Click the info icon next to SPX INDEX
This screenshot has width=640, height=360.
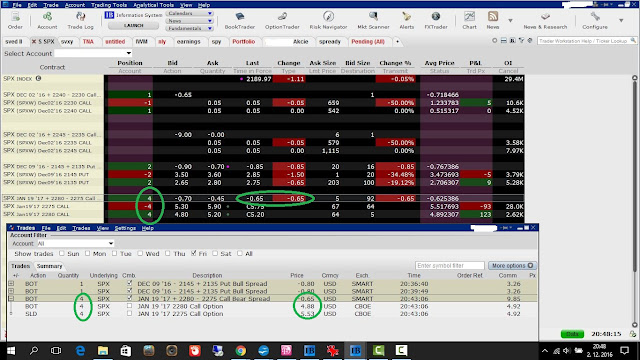point(38,78)
